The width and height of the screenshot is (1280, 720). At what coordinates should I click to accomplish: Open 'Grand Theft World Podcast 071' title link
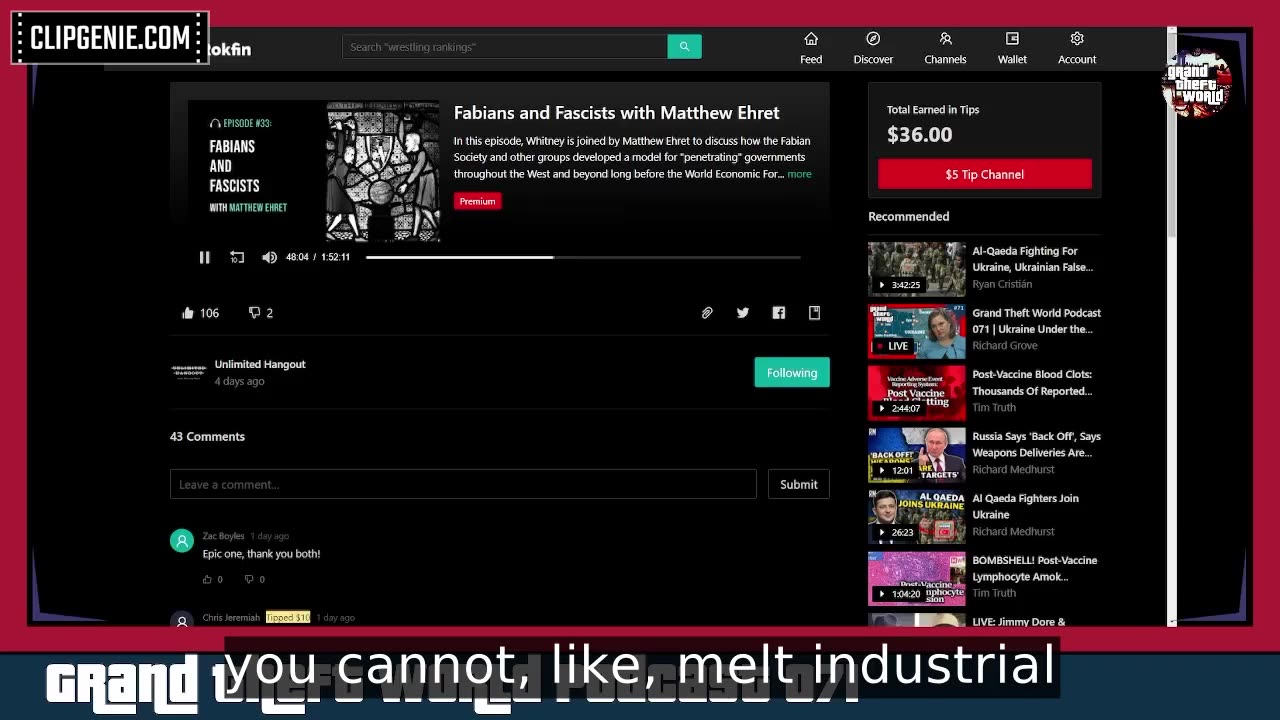pos(1036,321)
